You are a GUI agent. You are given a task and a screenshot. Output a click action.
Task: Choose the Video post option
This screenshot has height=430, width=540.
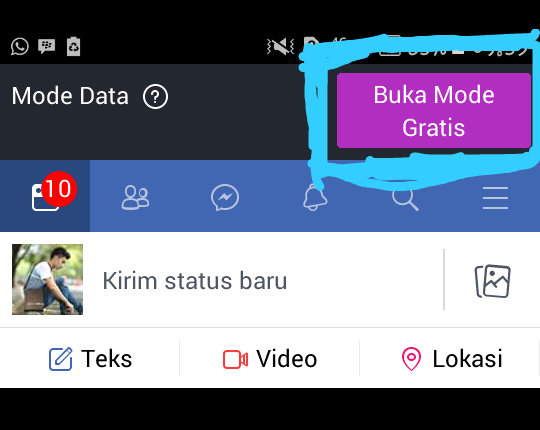[270, 359]
